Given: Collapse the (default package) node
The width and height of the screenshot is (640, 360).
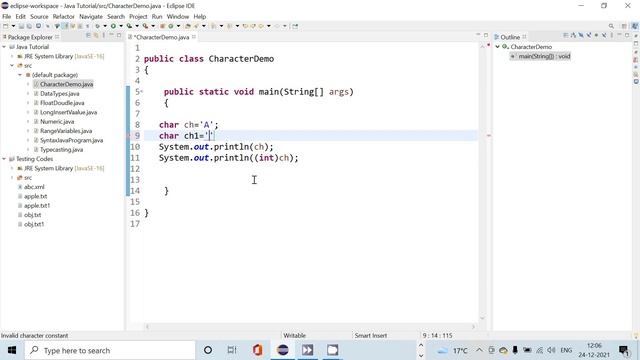Looking at the screenshot, I should click(x=20, y=75).
